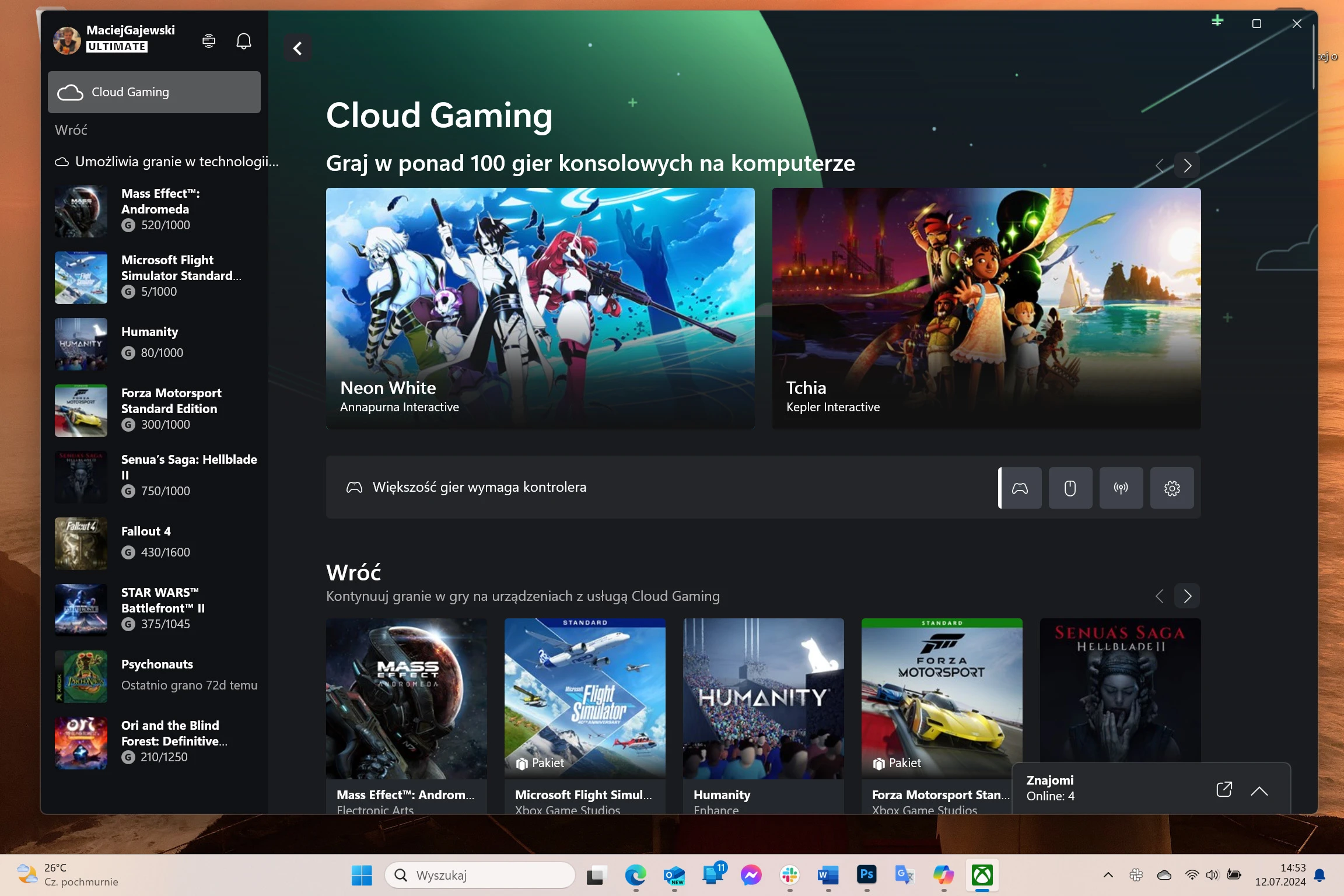Image resolution: width=1344 pixels, height=896 pixels.
Task: Open Microsoft Edge from the taskbar
Action: tap(635, 875)
